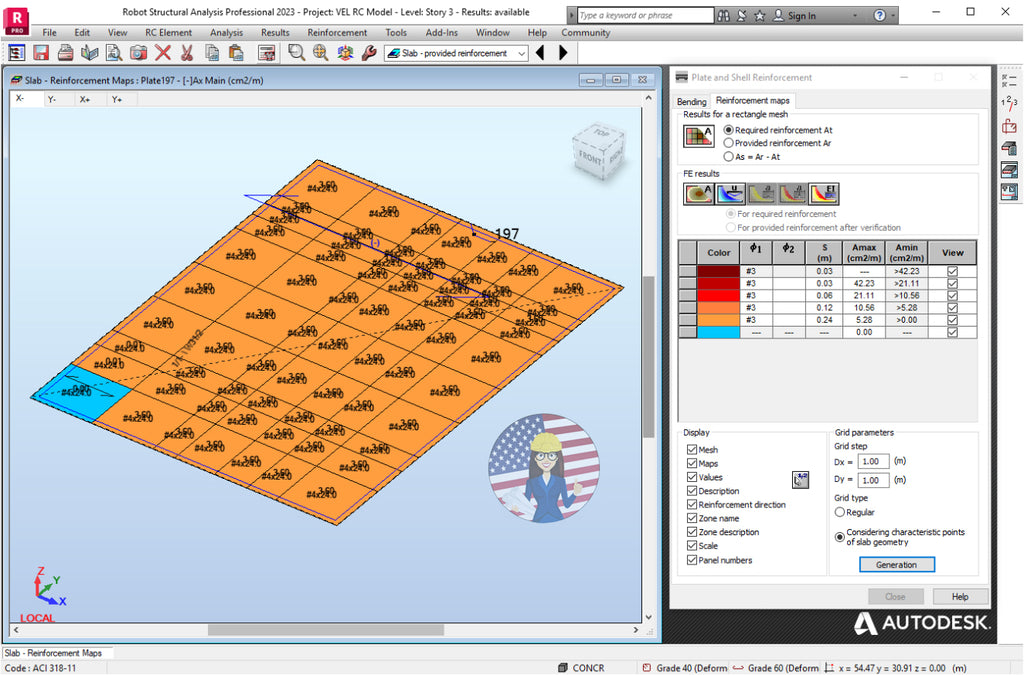Open the Required reinforcement map icon above radio buttons

pos(698,135)
